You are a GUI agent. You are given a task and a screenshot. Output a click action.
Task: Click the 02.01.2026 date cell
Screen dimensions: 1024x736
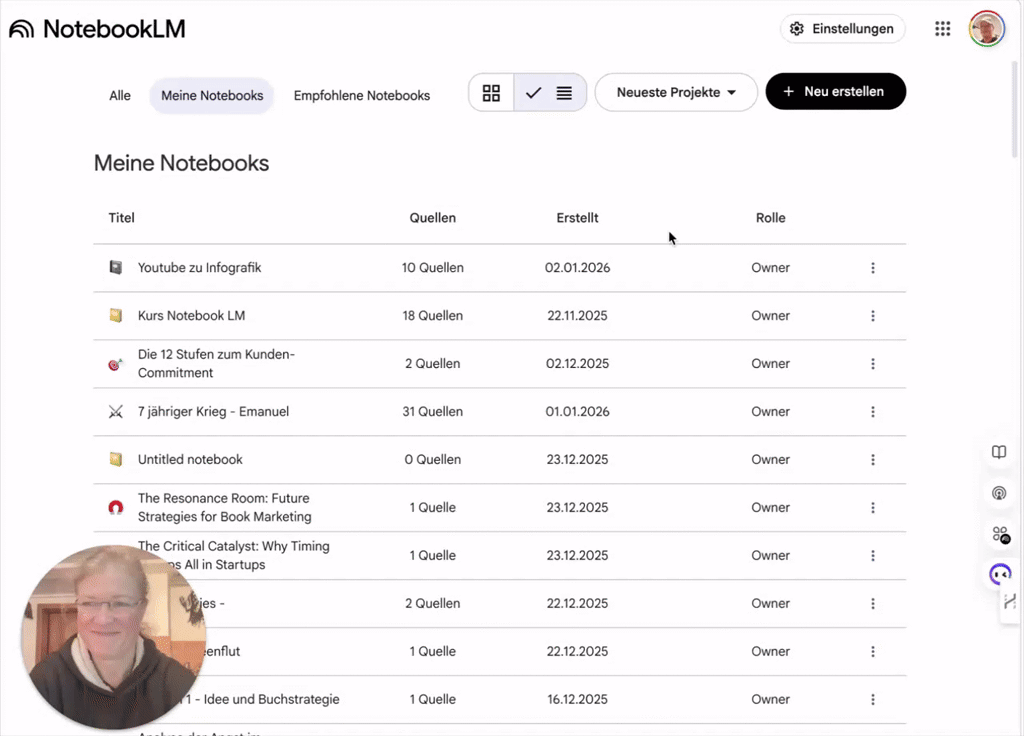577,267
